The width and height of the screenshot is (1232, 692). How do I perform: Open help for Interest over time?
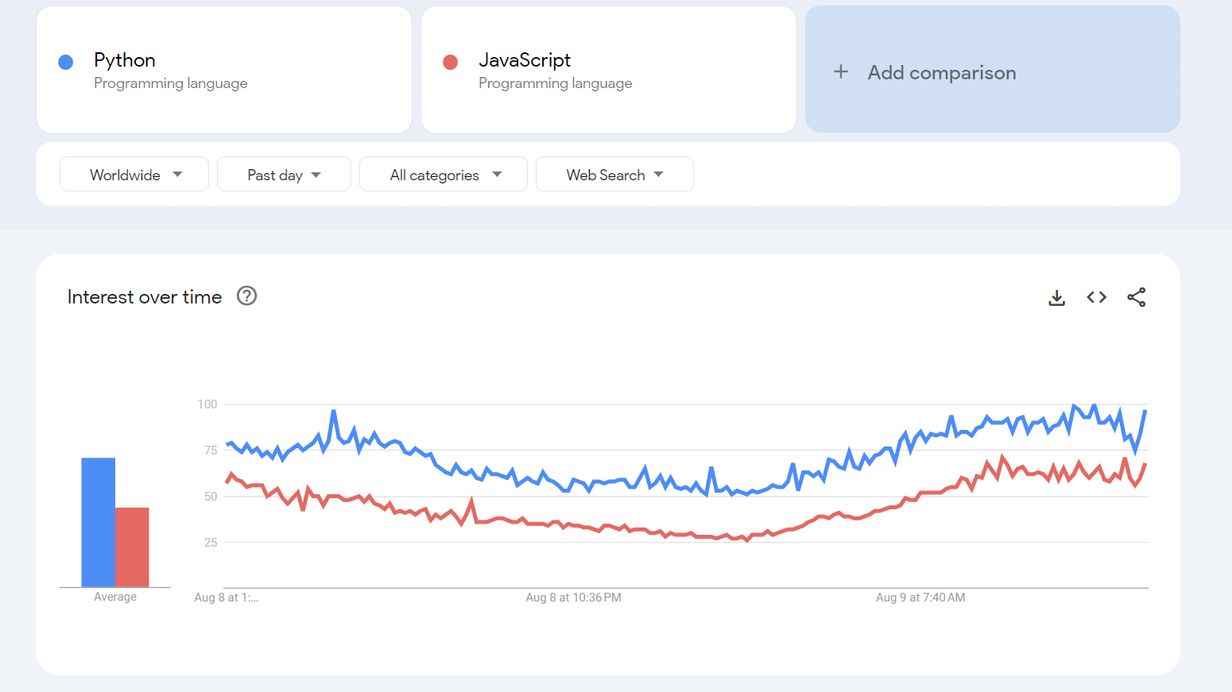pos(247,296)
